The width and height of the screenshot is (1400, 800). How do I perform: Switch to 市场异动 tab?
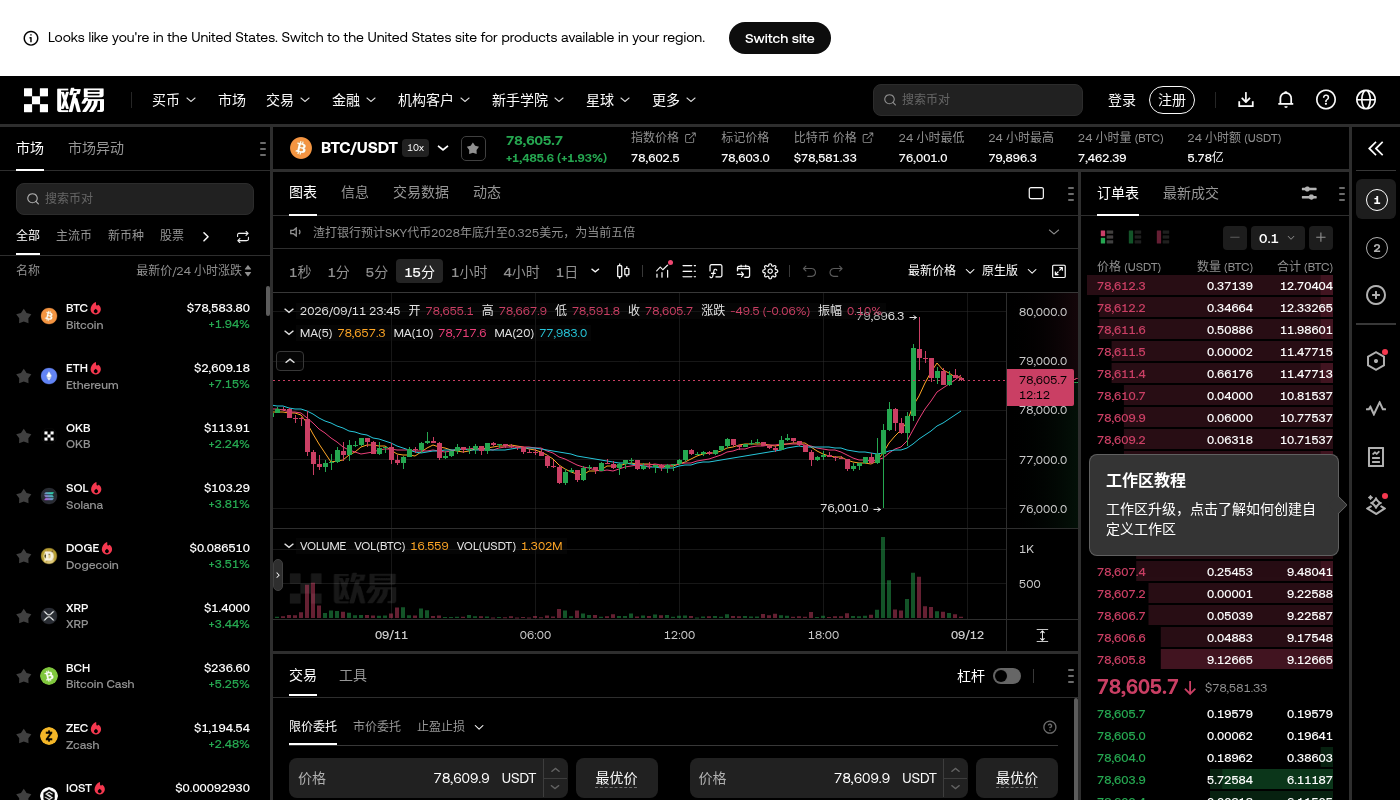coord(96,148)
